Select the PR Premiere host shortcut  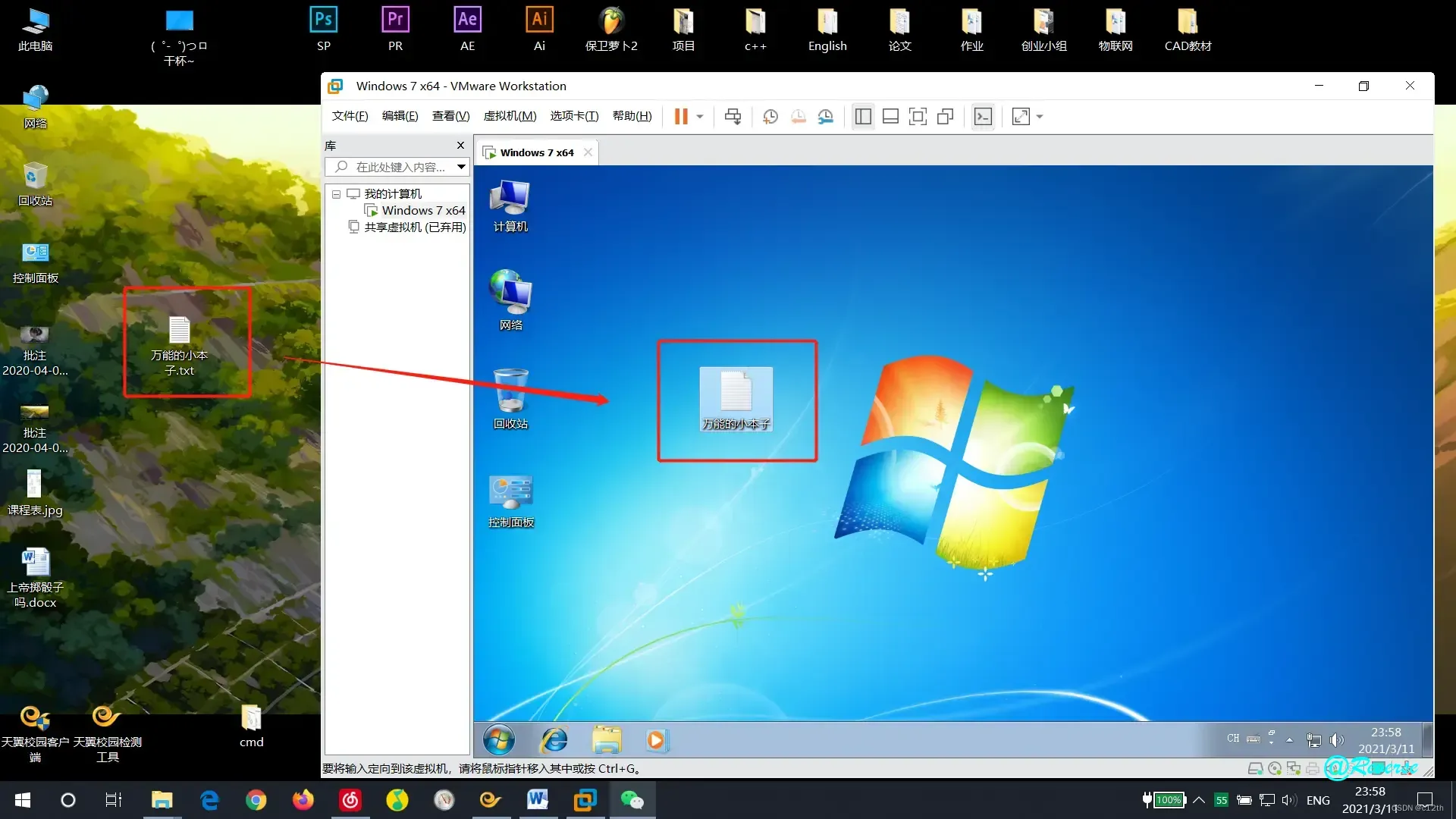(395, 29)
